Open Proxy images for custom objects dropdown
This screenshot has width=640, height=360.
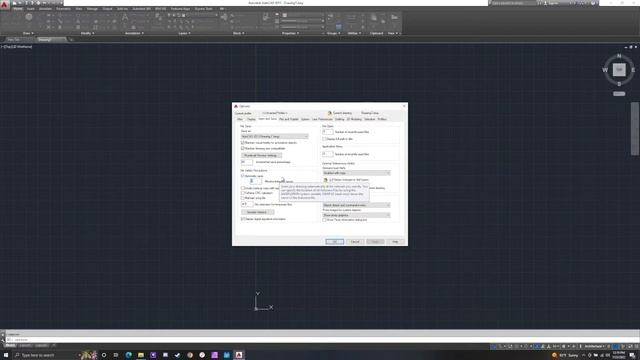(356, 215)
